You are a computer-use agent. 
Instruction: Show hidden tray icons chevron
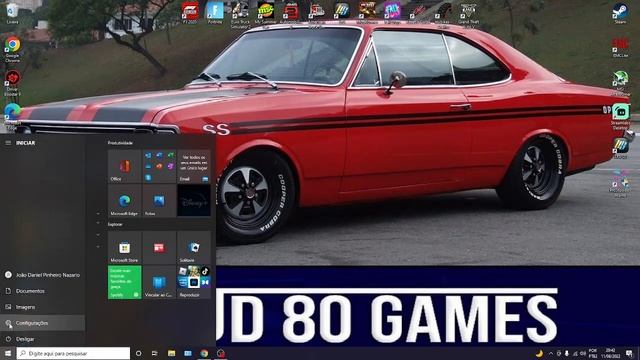tap(551, 353)
